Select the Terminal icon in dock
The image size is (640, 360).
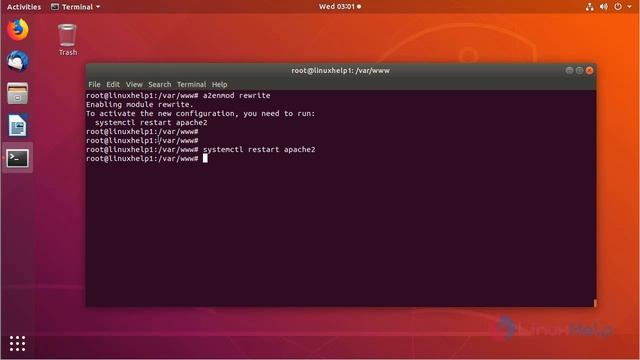point(18,158)
